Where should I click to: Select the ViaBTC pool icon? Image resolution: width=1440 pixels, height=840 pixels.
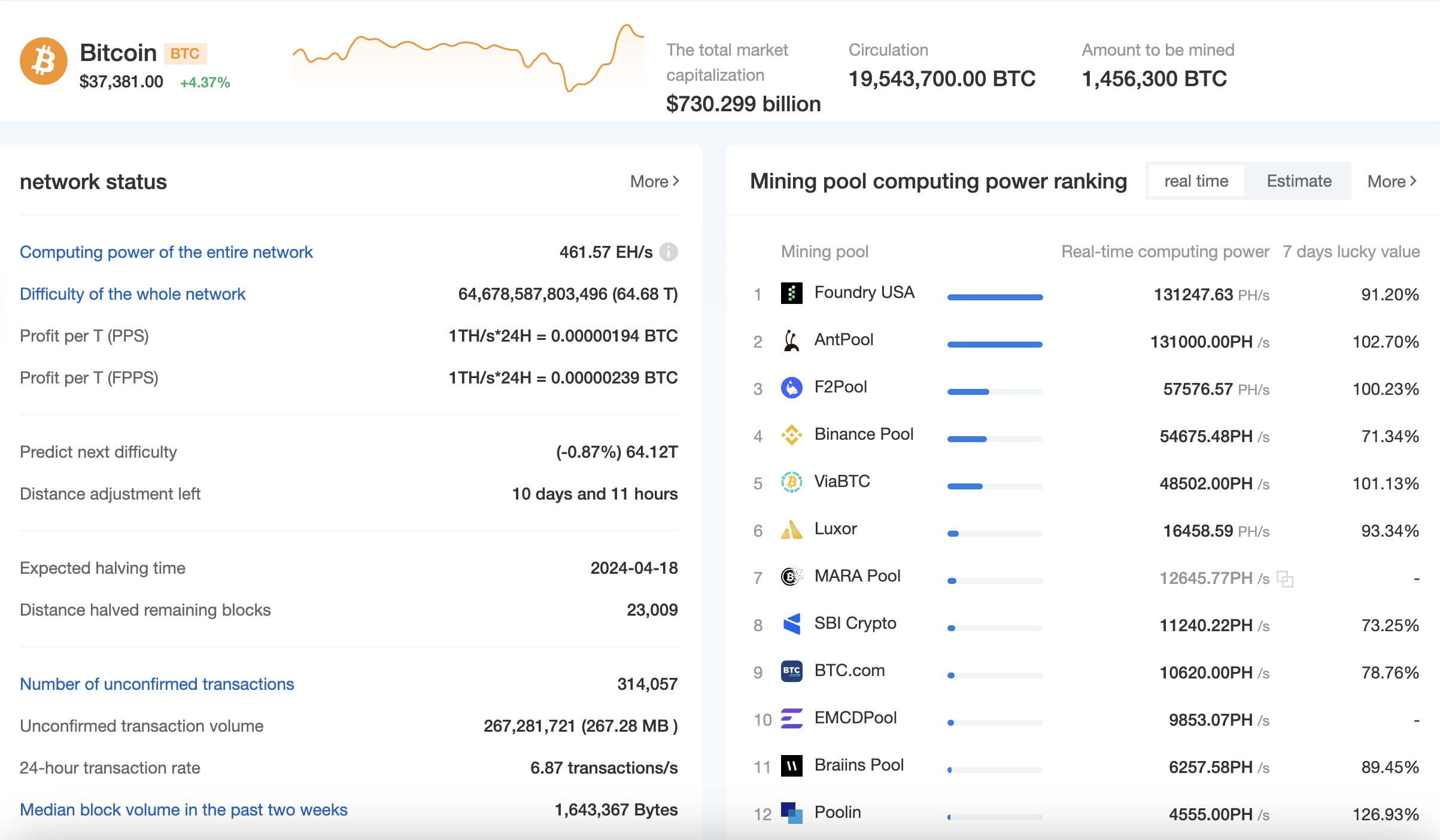click(x=791, y=482)
